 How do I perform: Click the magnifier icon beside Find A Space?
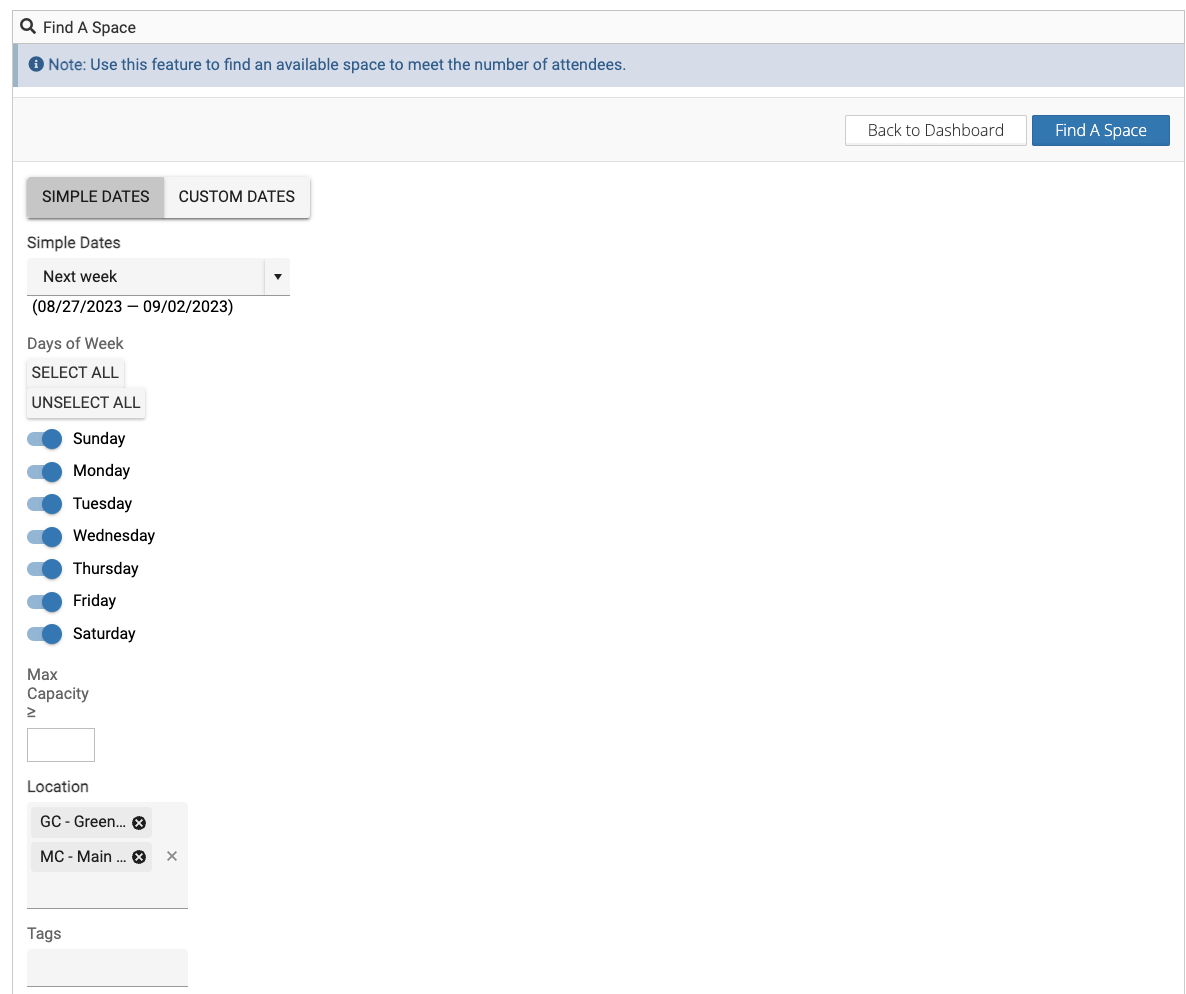click(28, 27)
